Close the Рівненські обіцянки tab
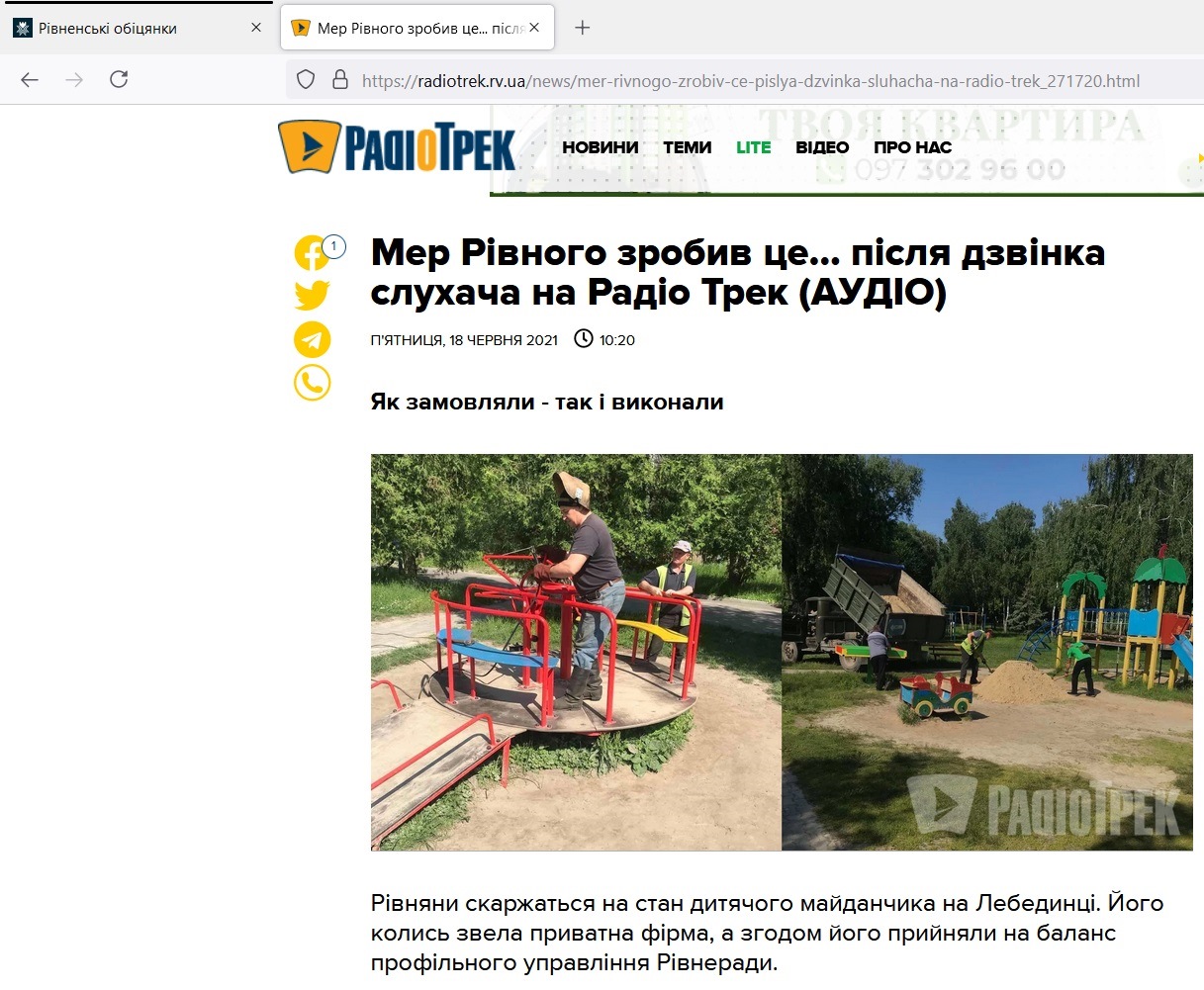 point(256,28)
